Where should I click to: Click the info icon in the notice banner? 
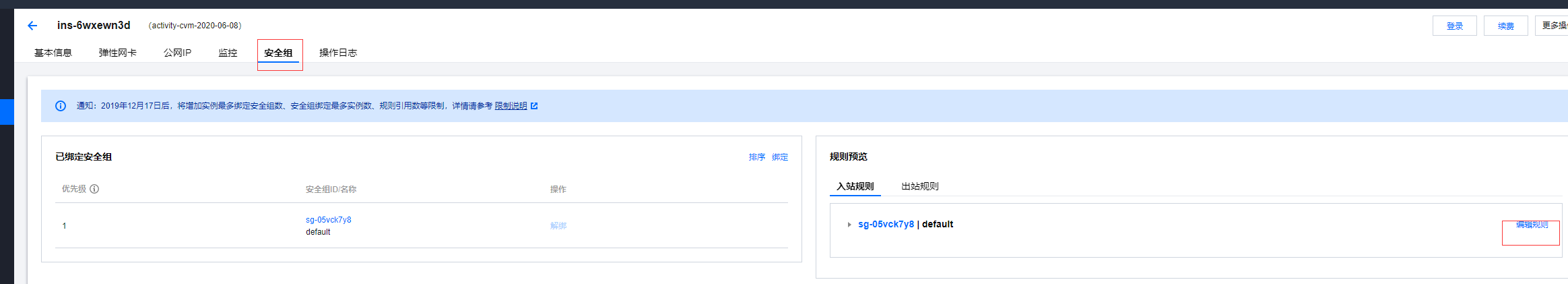pyautogui.click(x=61, y=106)
